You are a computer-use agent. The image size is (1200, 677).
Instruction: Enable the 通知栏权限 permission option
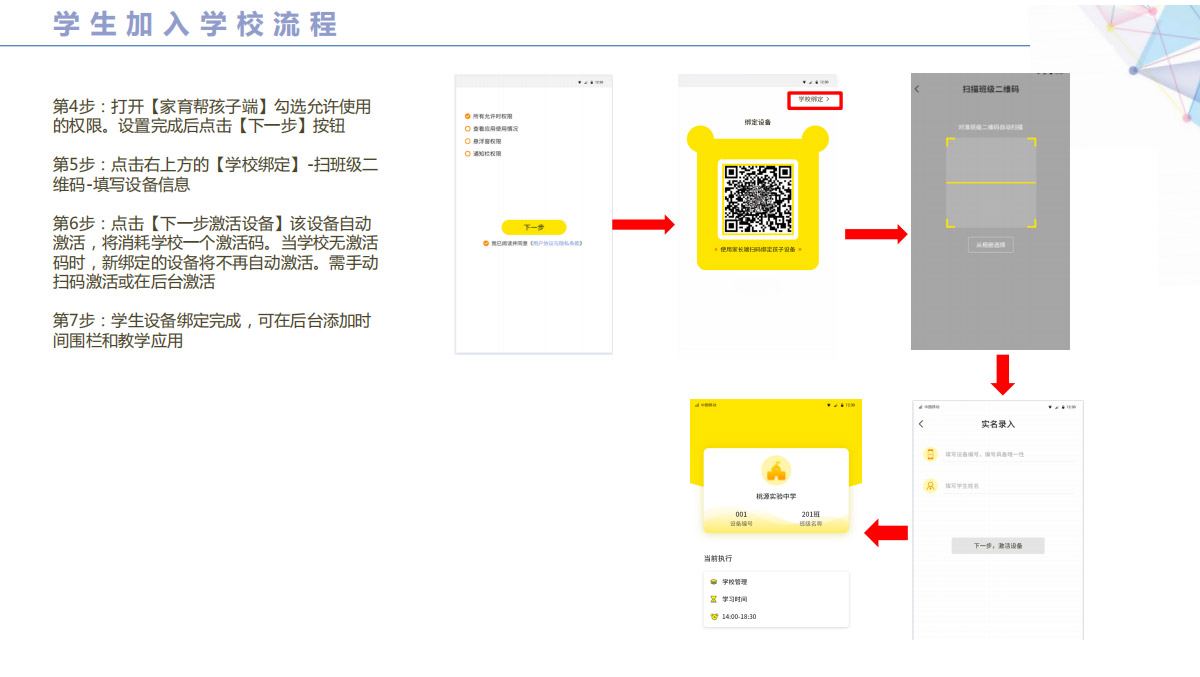pos(467,154)
